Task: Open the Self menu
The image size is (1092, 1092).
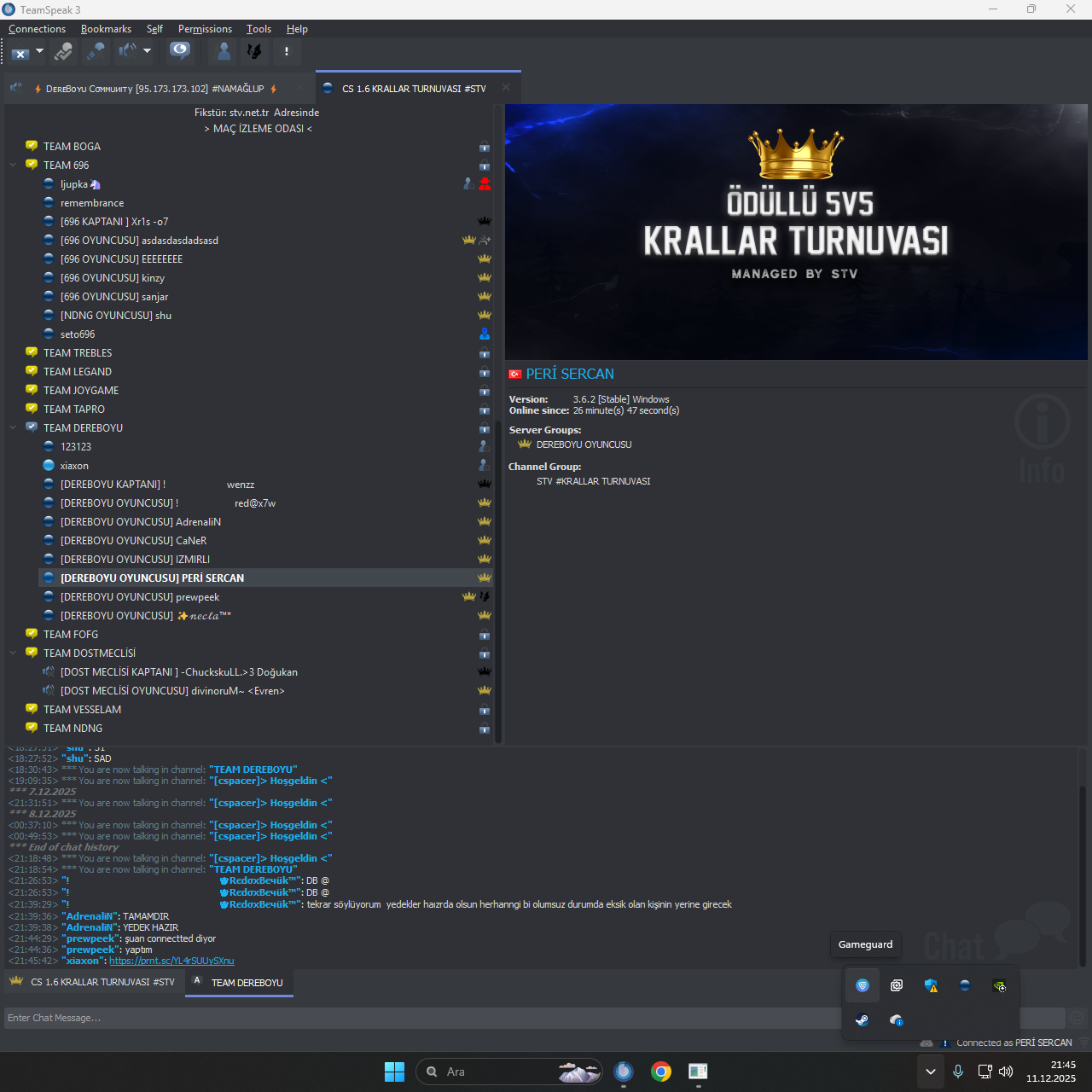Action: coord(154,29)
